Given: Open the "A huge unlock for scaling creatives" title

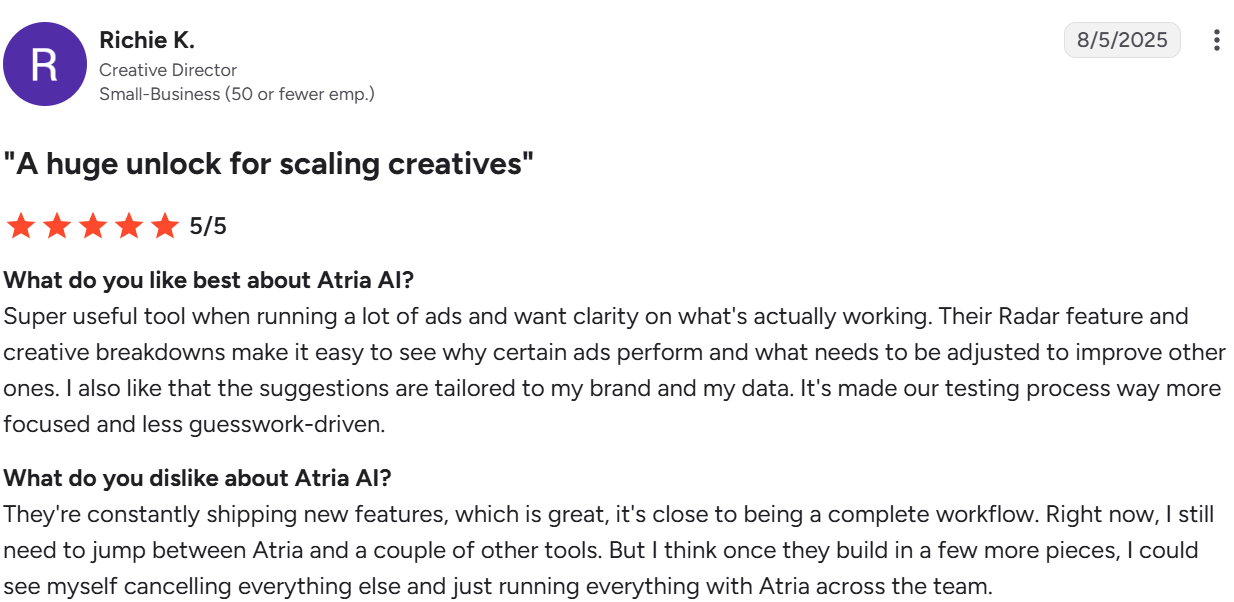Looking at the screenshot, I should coord(268,164).
